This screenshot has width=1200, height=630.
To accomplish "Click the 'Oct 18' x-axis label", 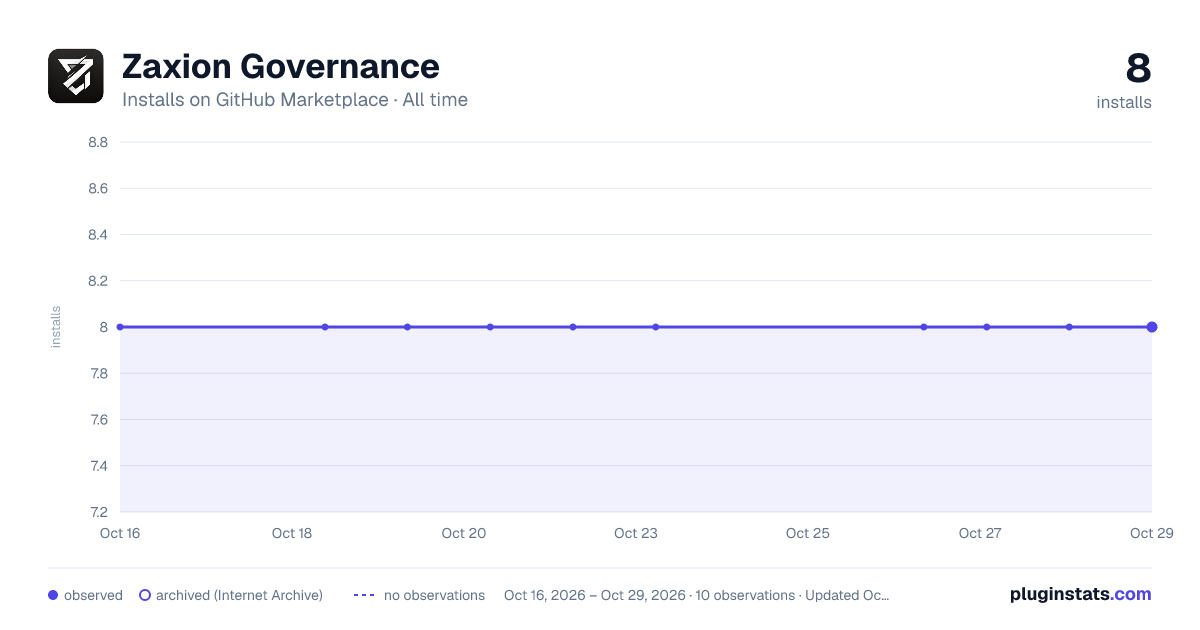I will click(292, 533).
